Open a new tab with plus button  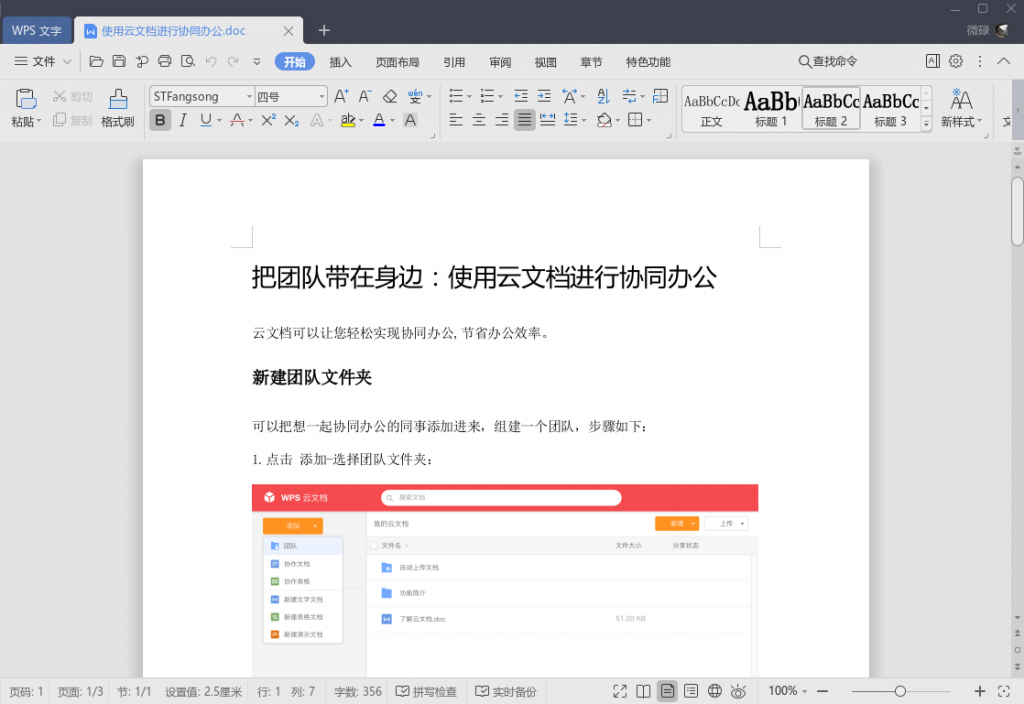[324, 30]
